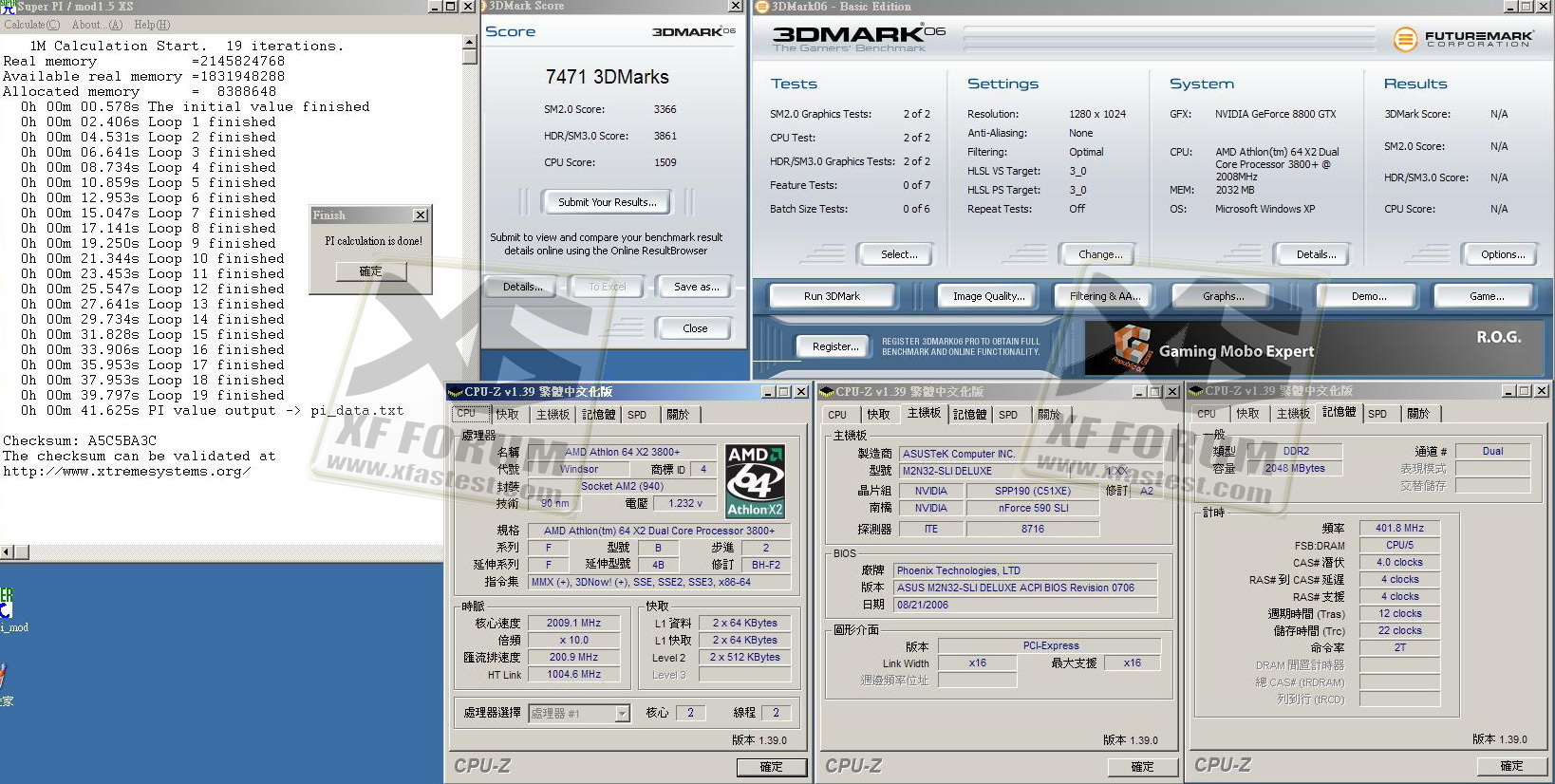Click Change under Settings section
1555x784 pixels.
(1099, 254)
